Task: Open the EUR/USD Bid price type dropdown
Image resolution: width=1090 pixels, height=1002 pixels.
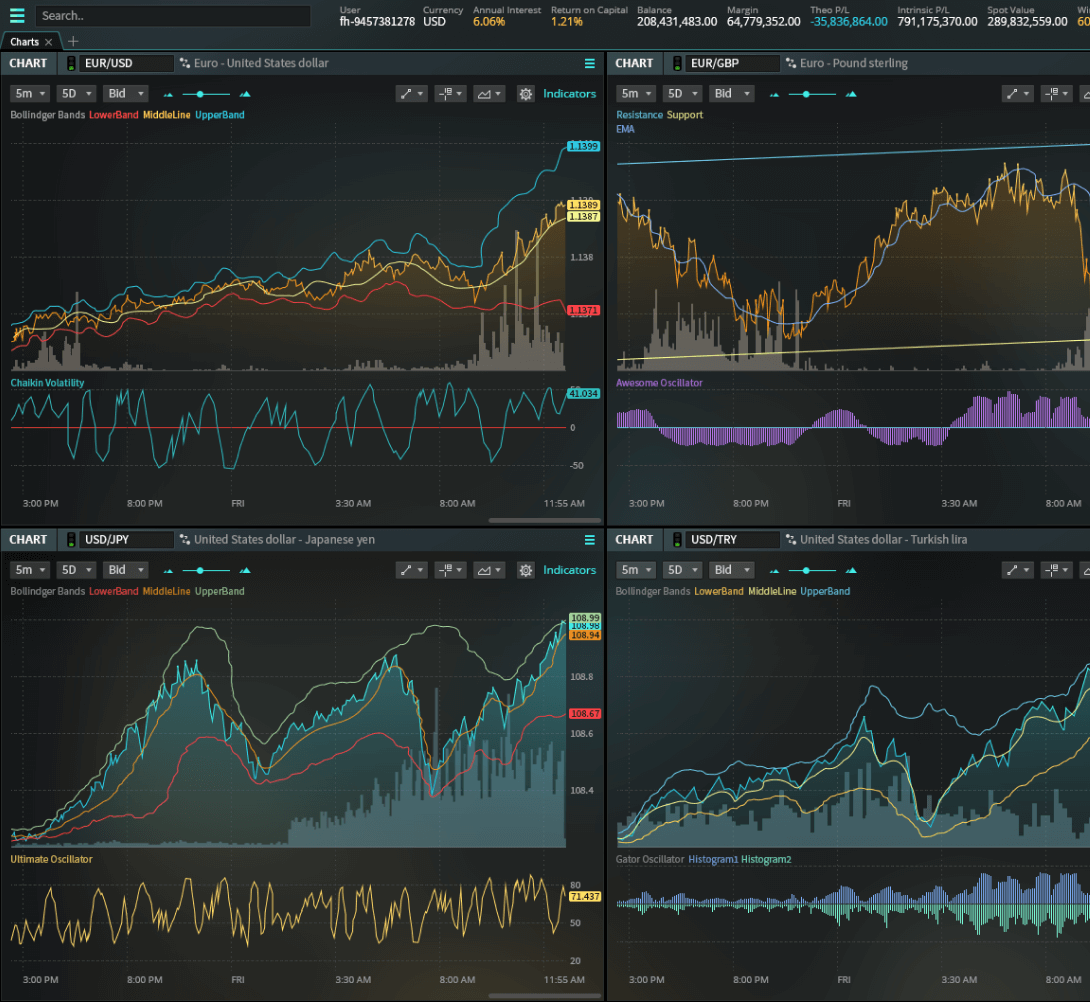Action: coord(125,93)
